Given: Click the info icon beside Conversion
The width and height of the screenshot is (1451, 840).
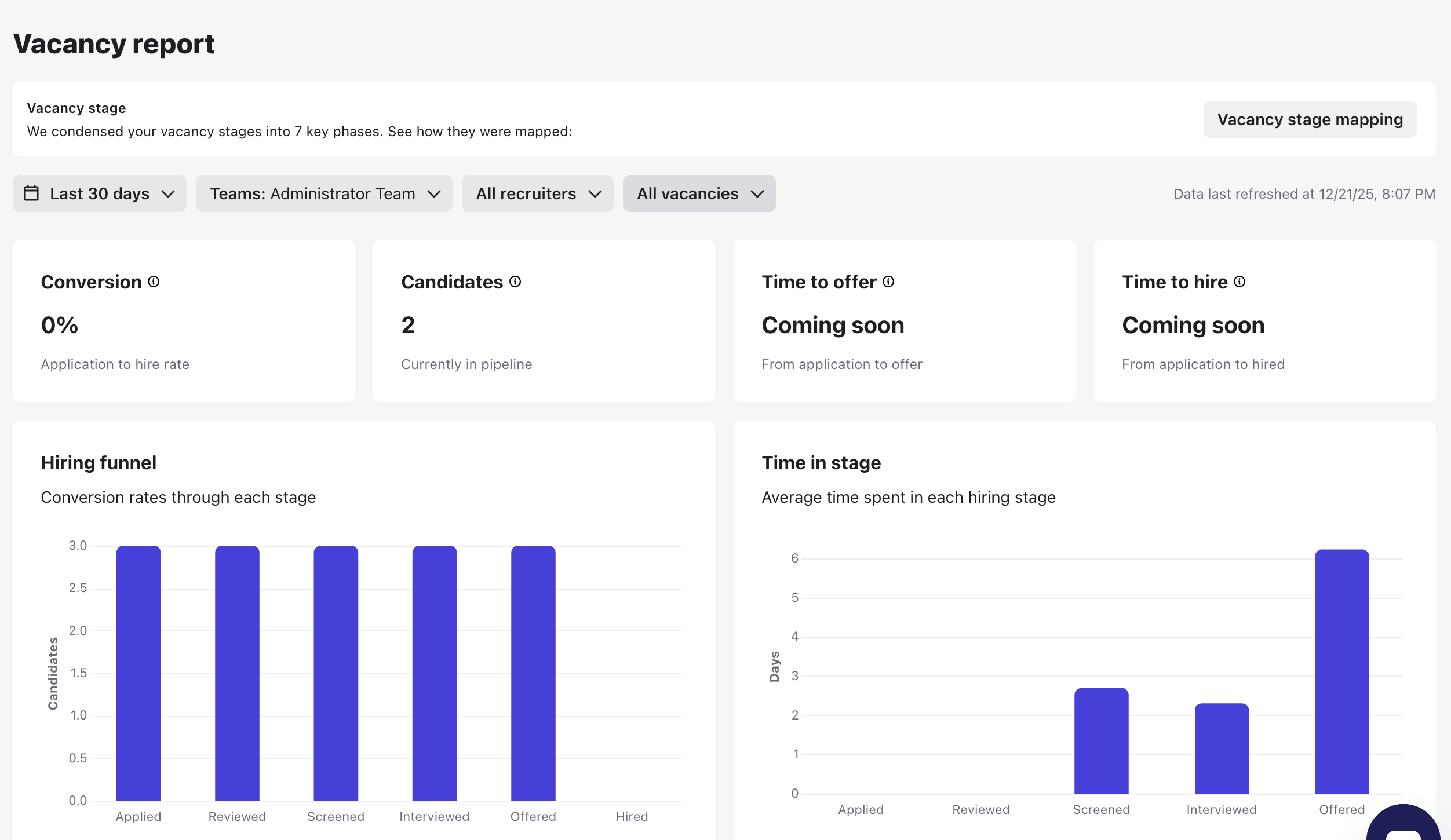Looking at the screenshot, I should coord(154,282).
